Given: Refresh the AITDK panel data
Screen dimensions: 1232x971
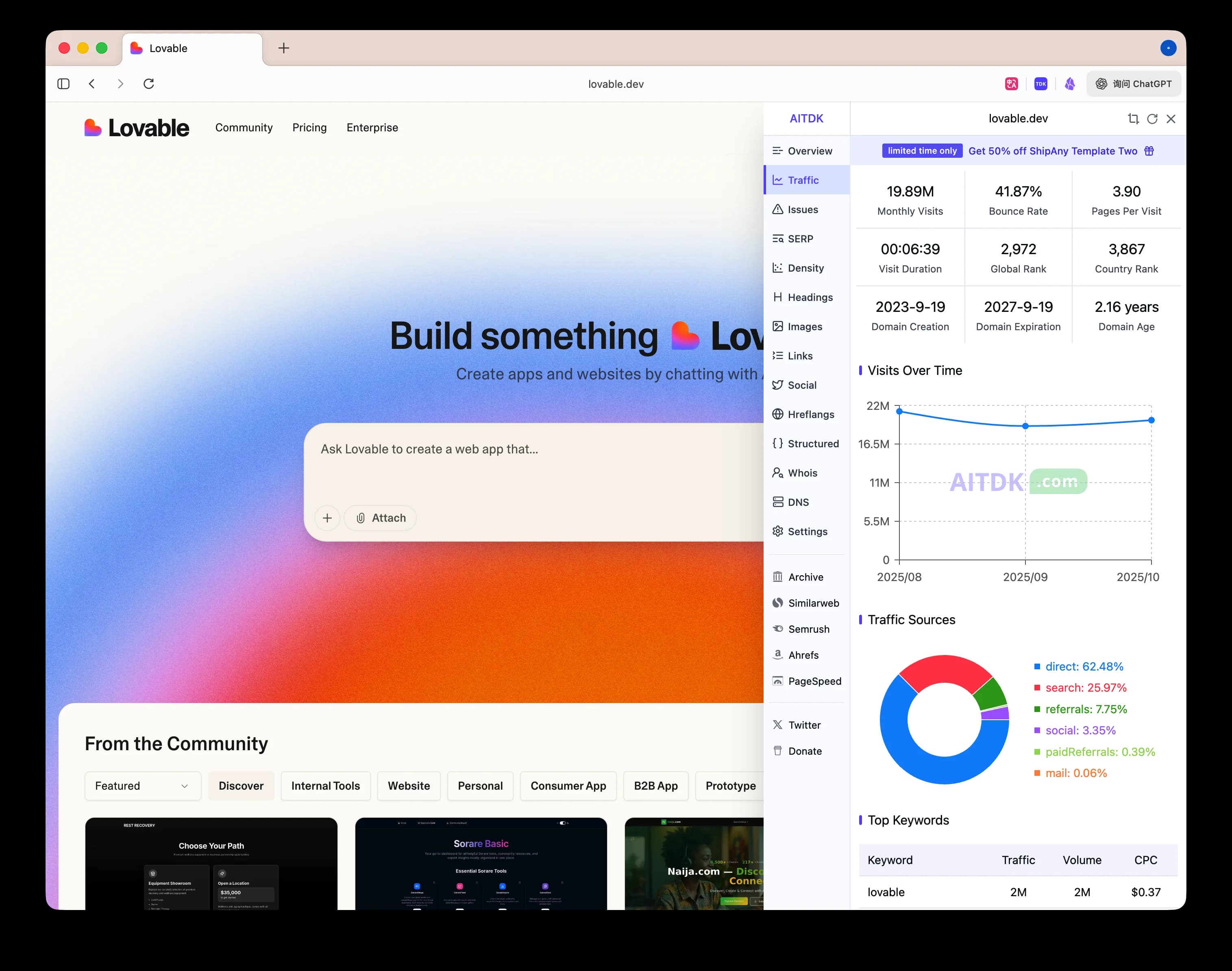Looking at the screenshot, I should [1152, 119].
